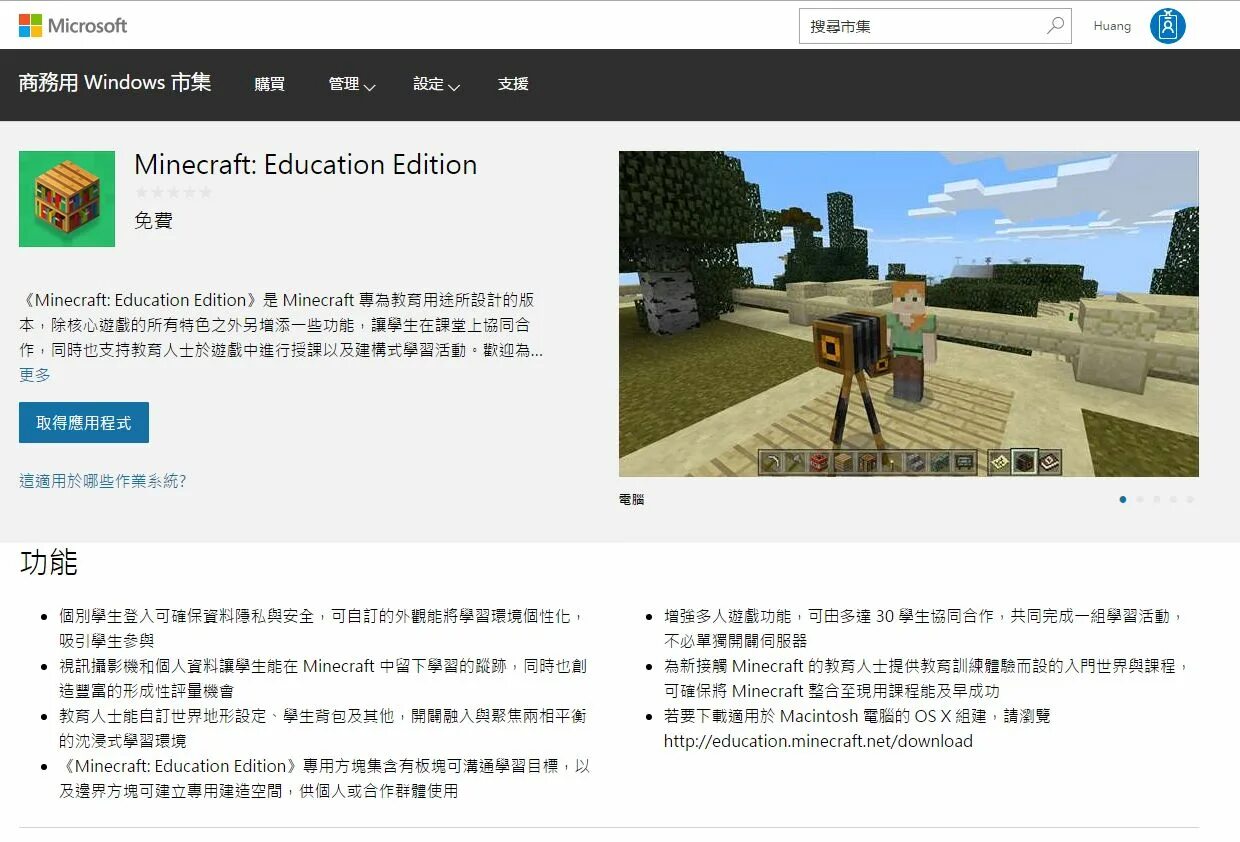The image size is (1240, 842).
Task: Open the Huang account name
Action: pos(1112,26)
